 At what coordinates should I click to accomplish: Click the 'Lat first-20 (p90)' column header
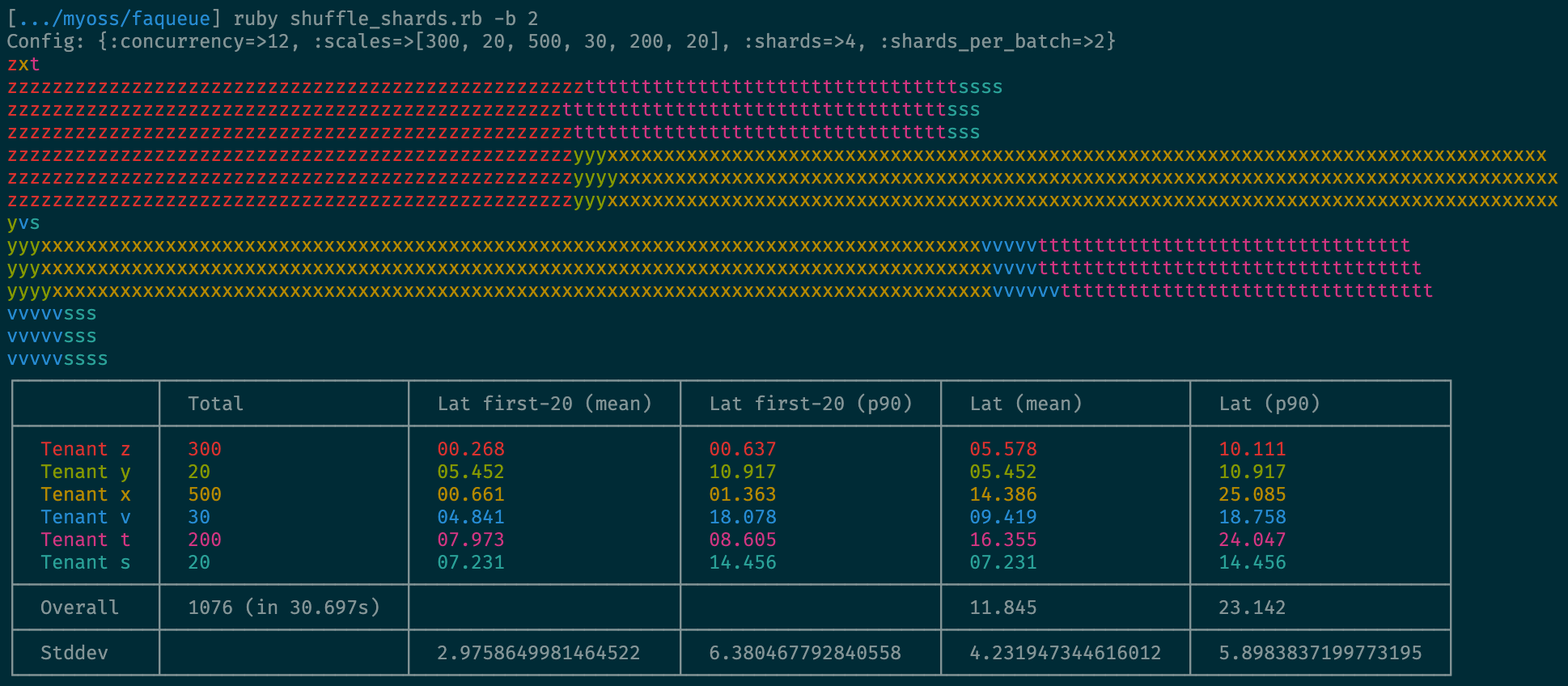click(811, 404)
